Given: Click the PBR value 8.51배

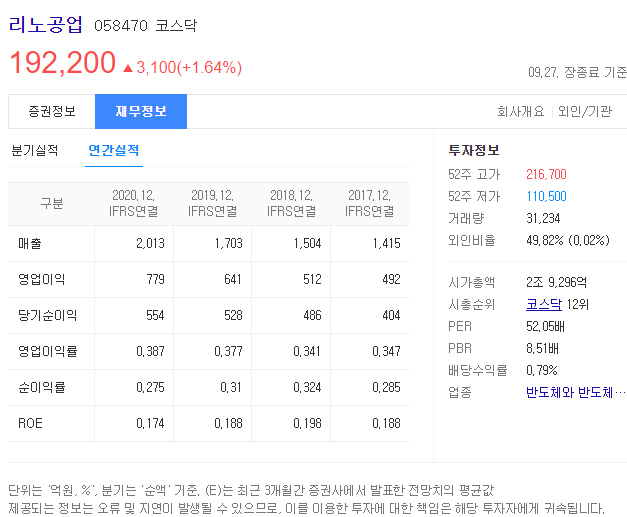Looking at the screenshot, I should [542, 349].
